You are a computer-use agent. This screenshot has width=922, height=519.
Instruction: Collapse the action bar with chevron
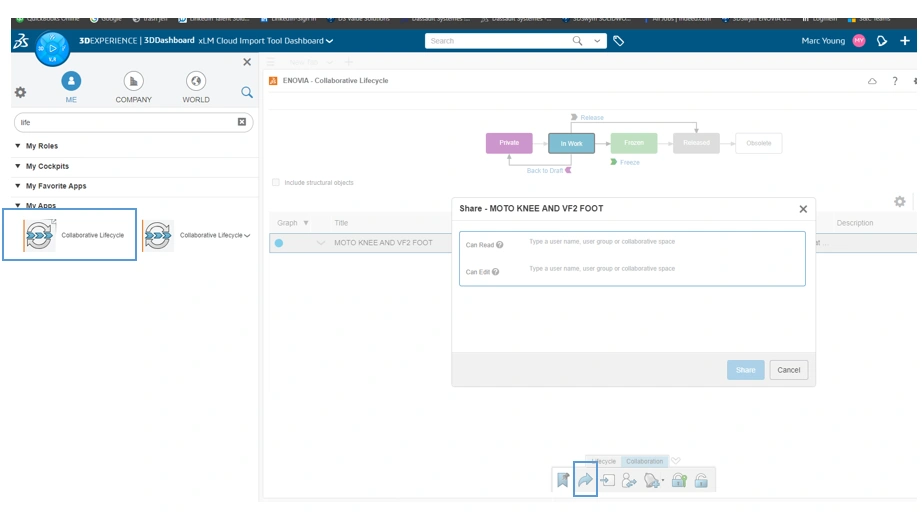coord(676,461)
